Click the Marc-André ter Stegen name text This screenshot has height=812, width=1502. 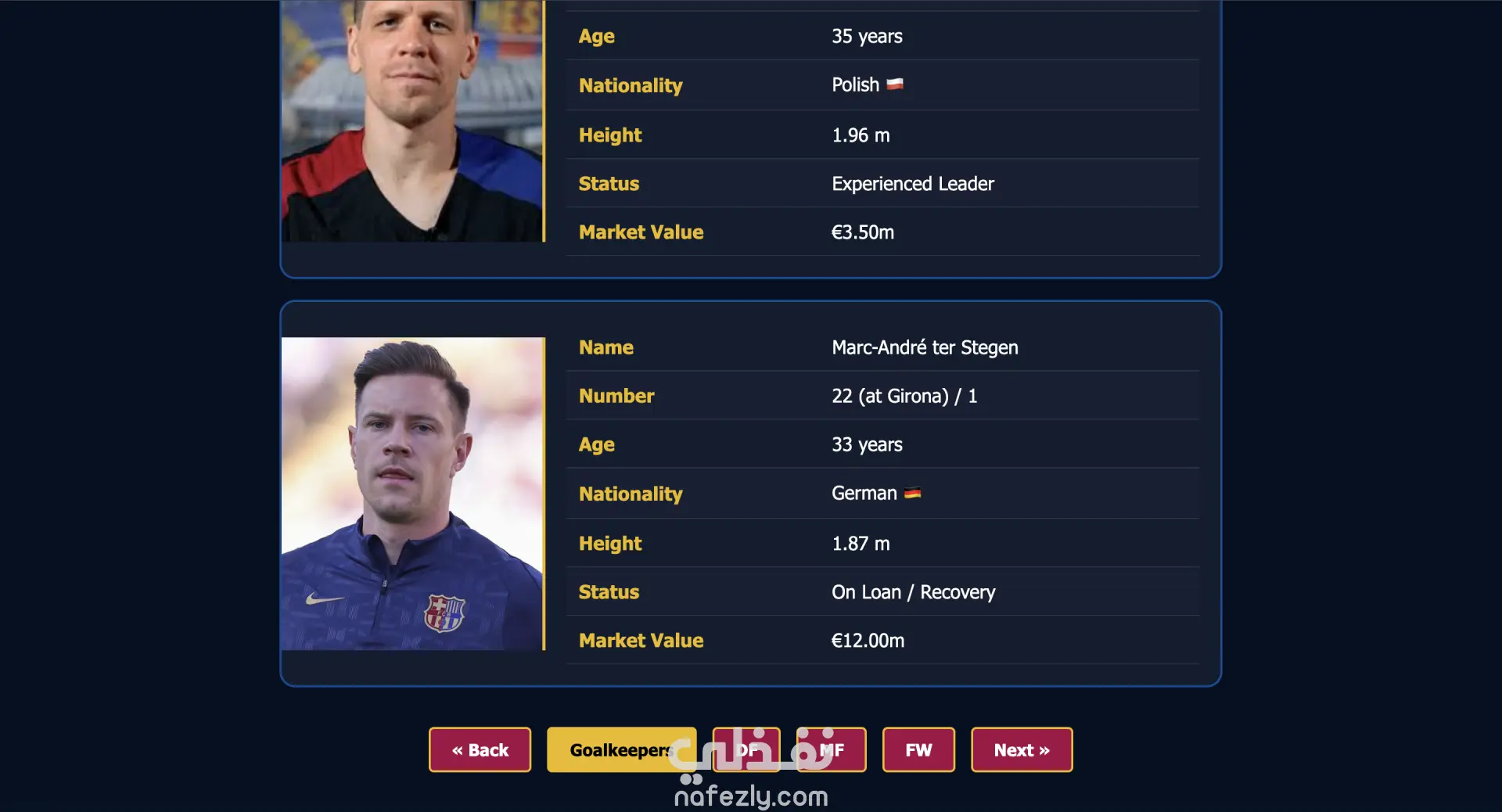pos(925,347)
